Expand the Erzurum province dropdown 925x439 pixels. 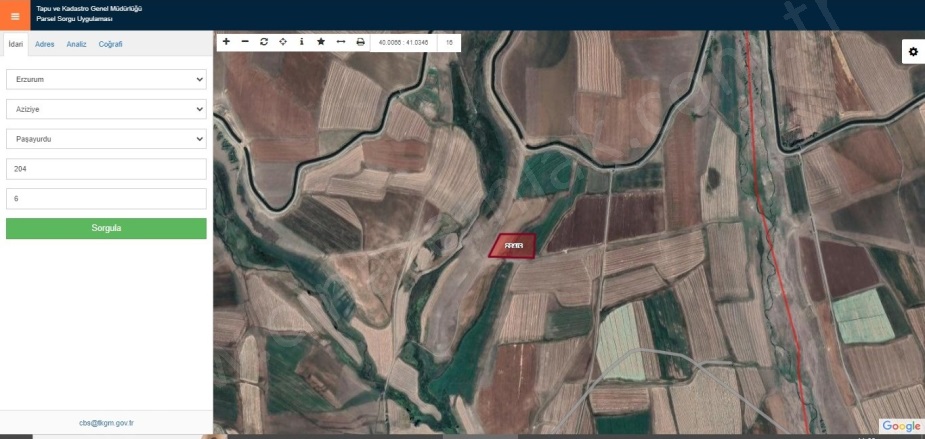(106, 79)
